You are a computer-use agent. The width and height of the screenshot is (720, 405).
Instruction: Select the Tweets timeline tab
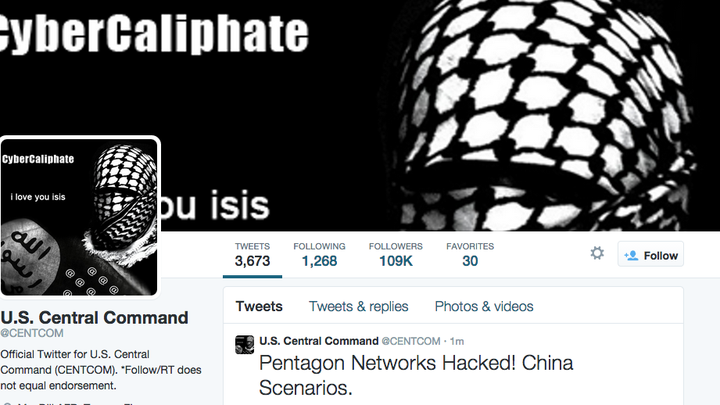[x=259, y=306]
